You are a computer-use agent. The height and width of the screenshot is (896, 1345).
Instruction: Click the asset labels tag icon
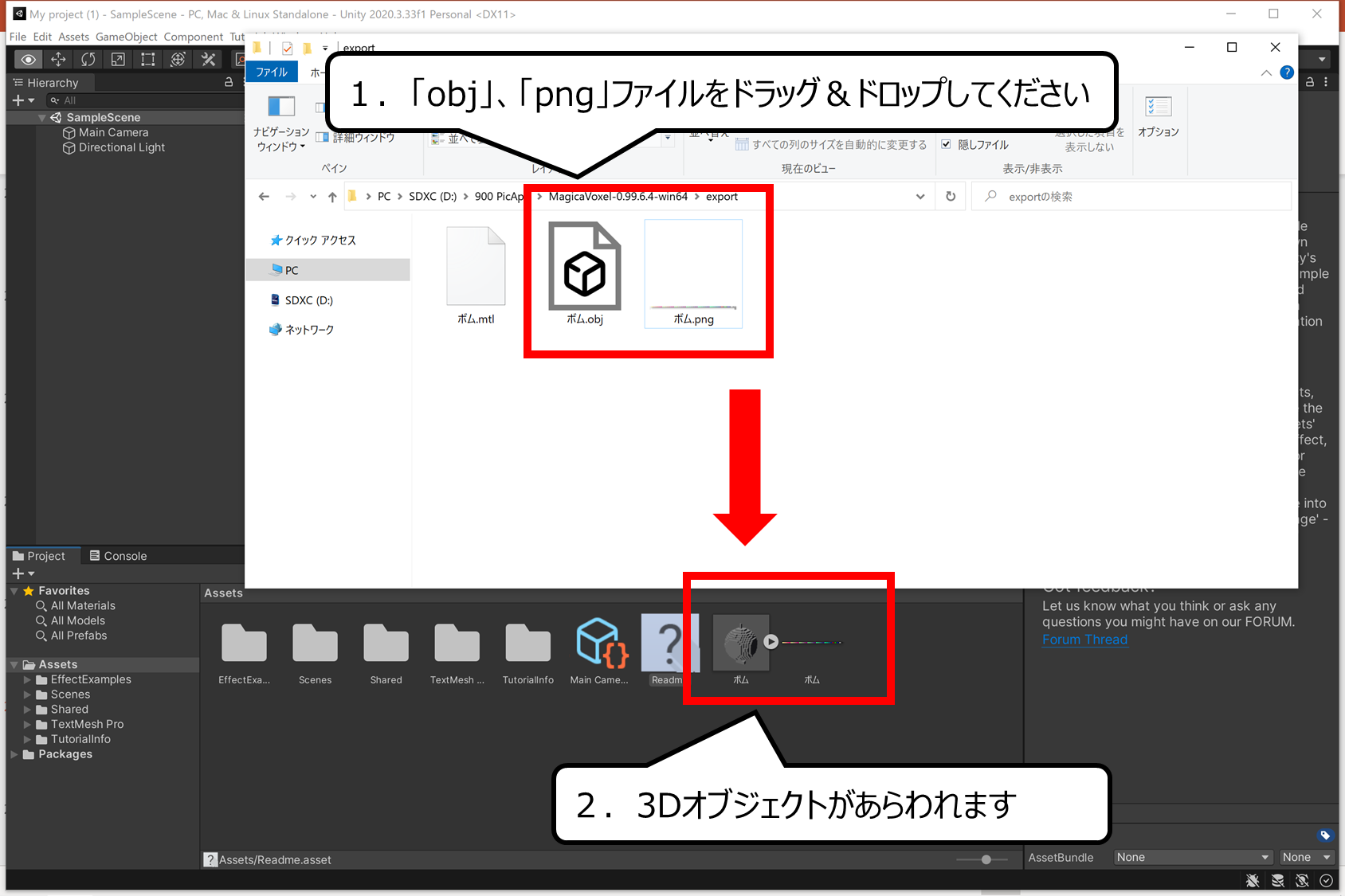1325,835
